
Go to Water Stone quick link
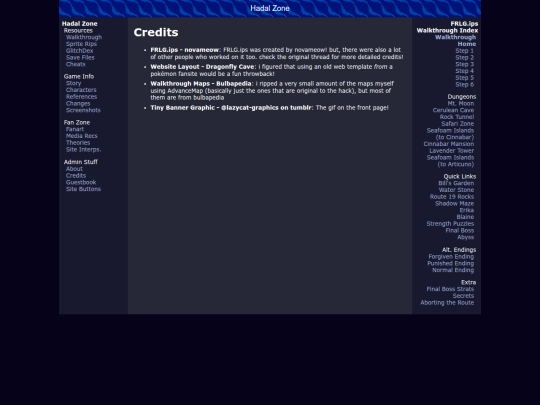pyautogui.click(x=456, y=190)
